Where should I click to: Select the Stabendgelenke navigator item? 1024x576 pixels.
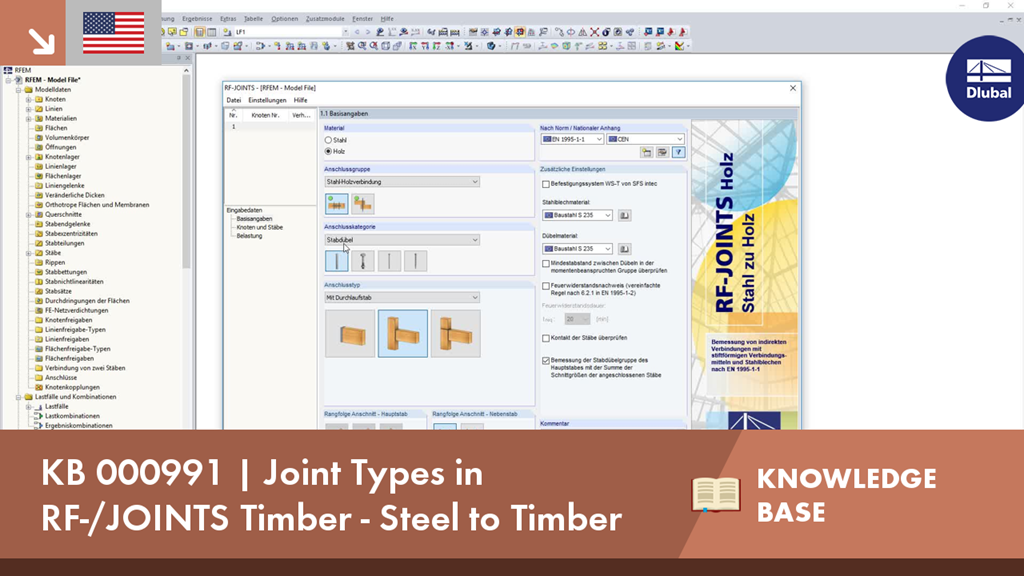68,224
